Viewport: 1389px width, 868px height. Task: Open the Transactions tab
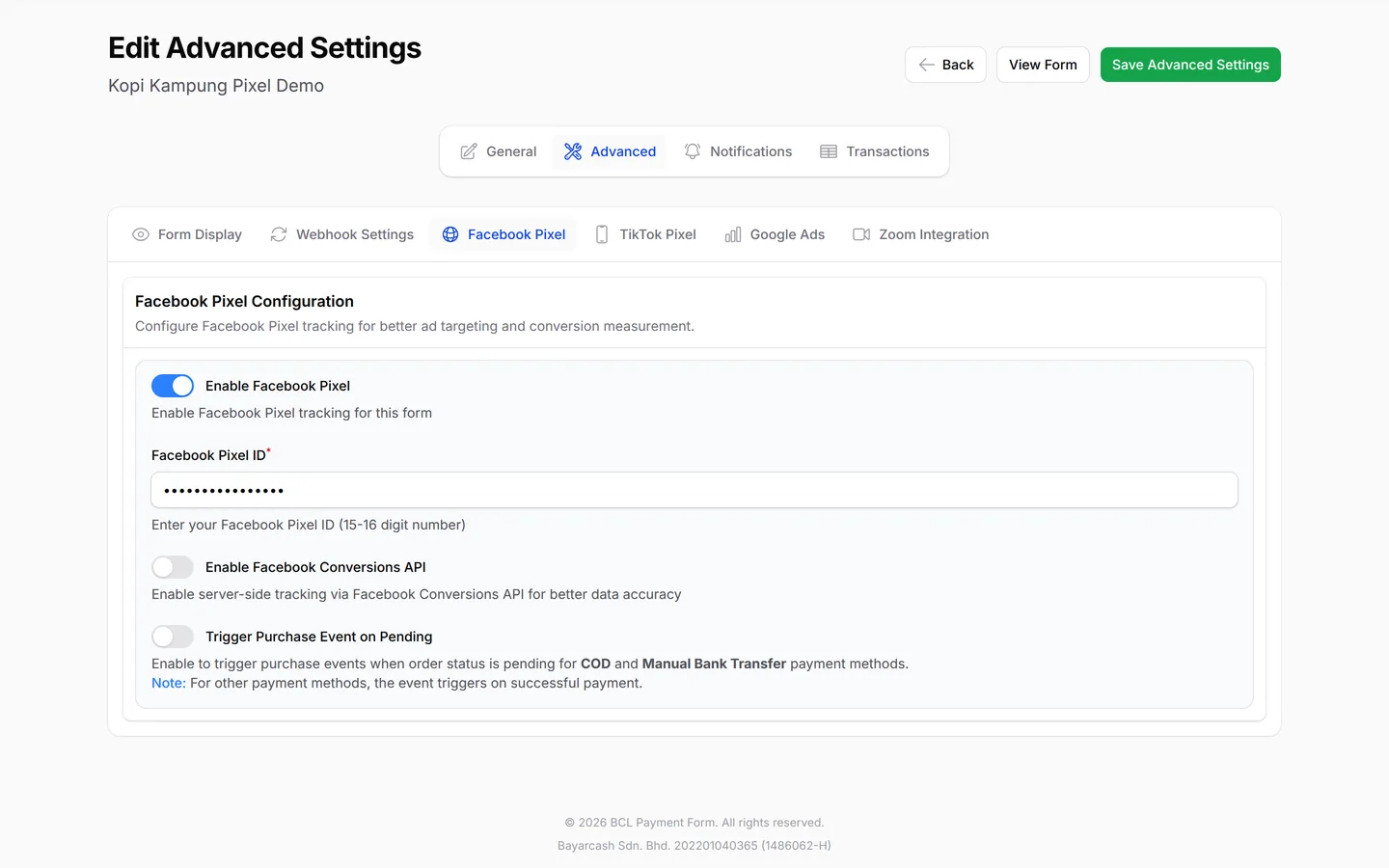pos(875,151)
